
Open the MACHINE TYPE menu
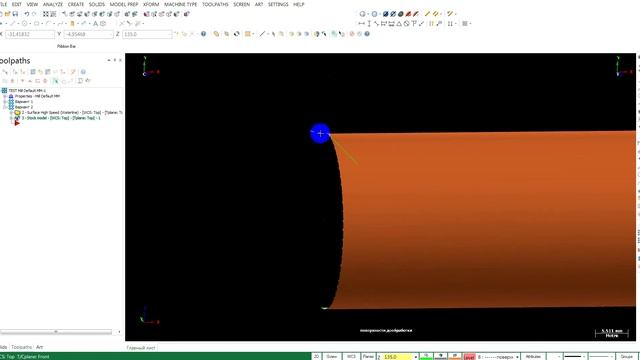point(180,4)
